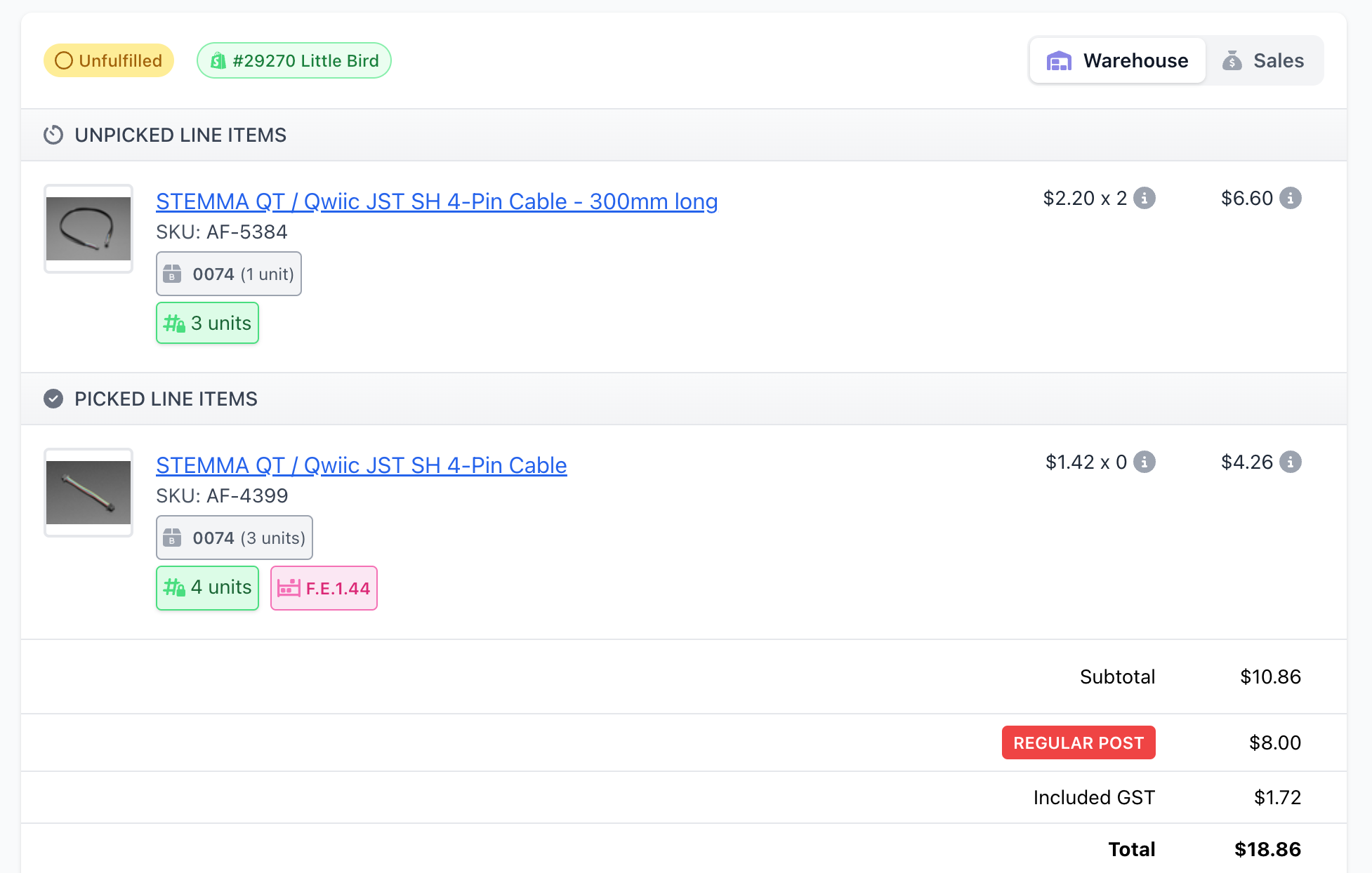
Task: Click the #29270 Little Bird order badge
Action: tap(294, 61)
